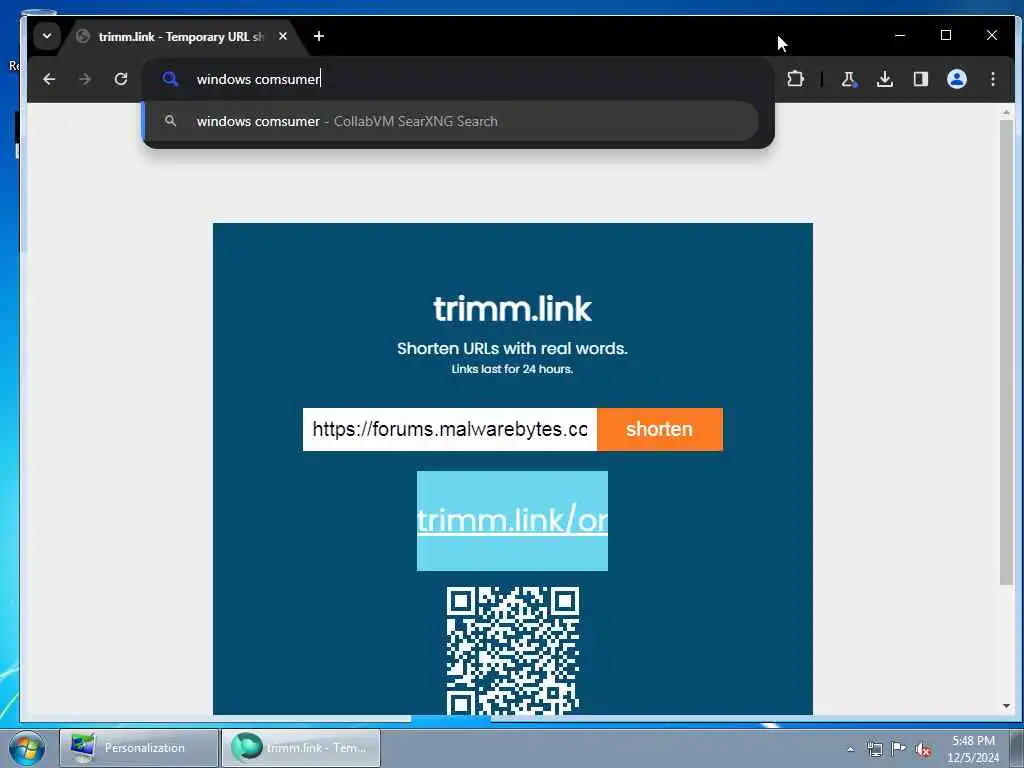Click the trimm.link page heading
Screen dimensions: 1024x768
(513, 308)
